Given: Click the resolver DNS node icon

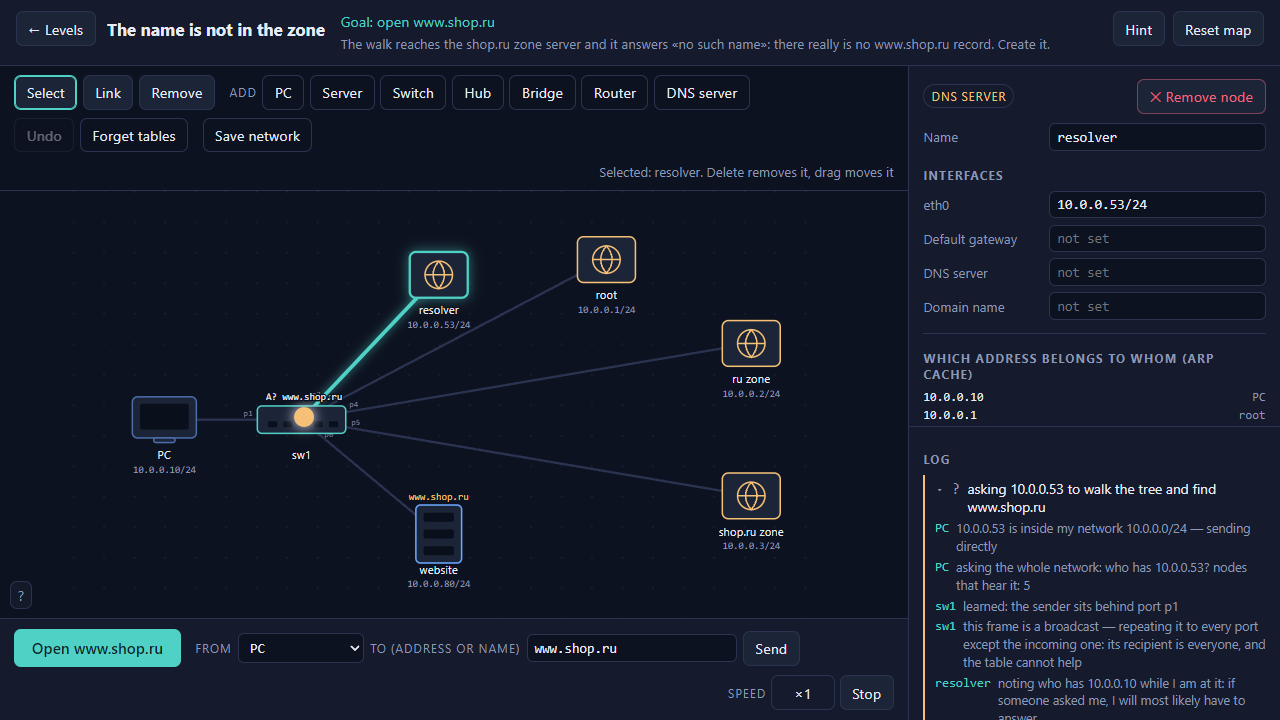Looking at the screenshot, I should [x=438, y=274].
